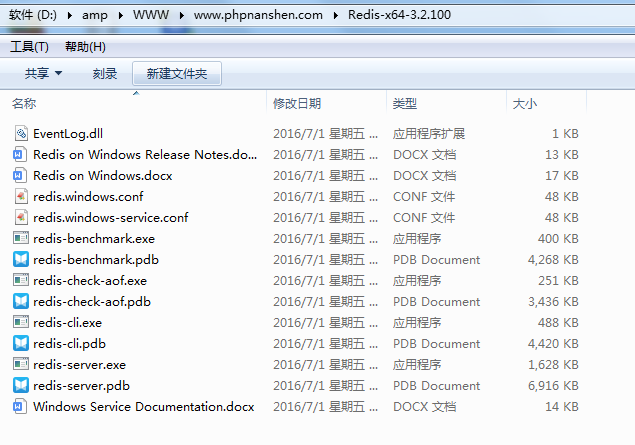Click the Redis-x64-3.2.100 breadcrumb
This screenshot has width=635, height=445.
pos(399,15)
